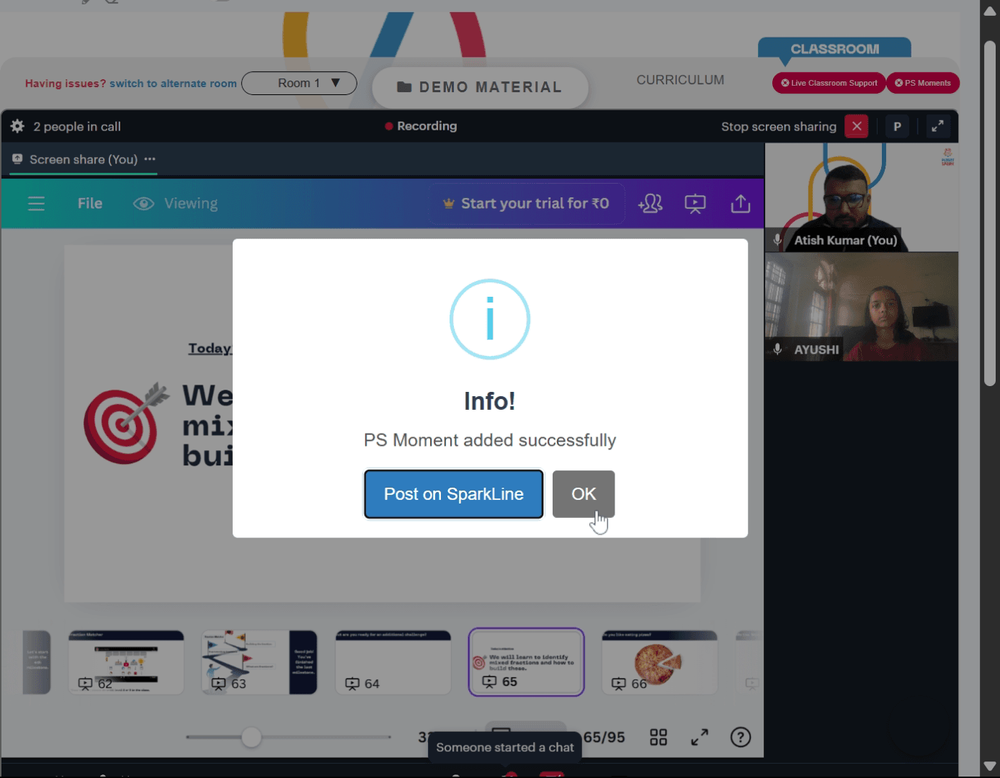The width and height of the screenshot is (1000, 778).
Task: Select slide 62 thumbnail
Action: click(x=126, y=662)
